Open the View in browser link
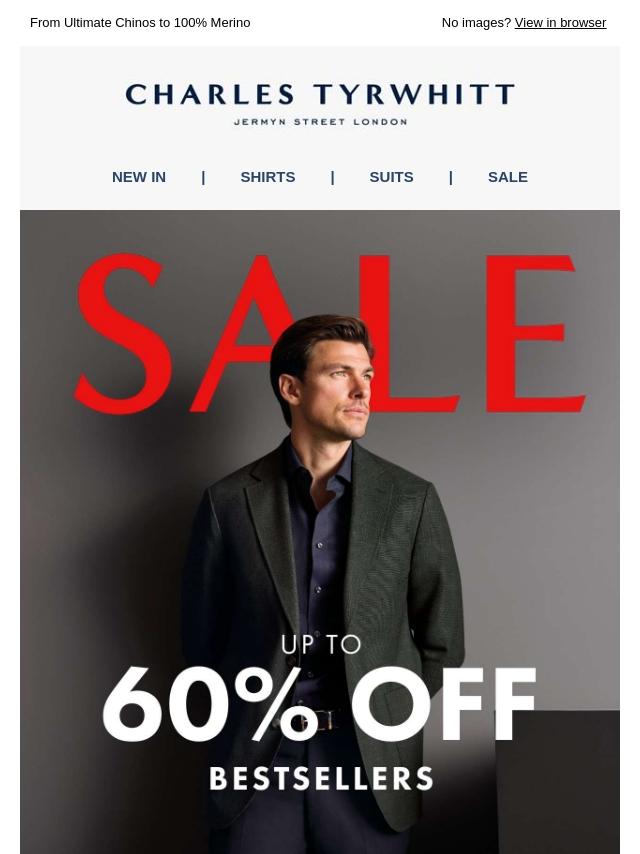The image size is (640, 854). coord(560,23)
